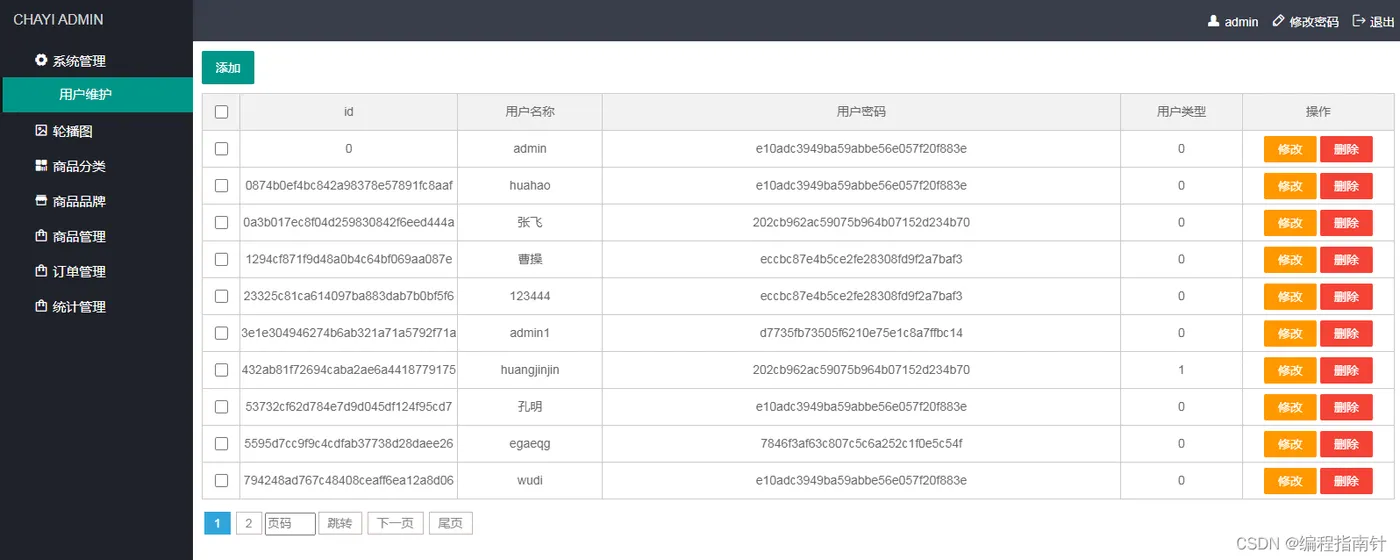Click 修改 for the egaeqg row
1400x560 pixels.
[x=1290, y=444]
